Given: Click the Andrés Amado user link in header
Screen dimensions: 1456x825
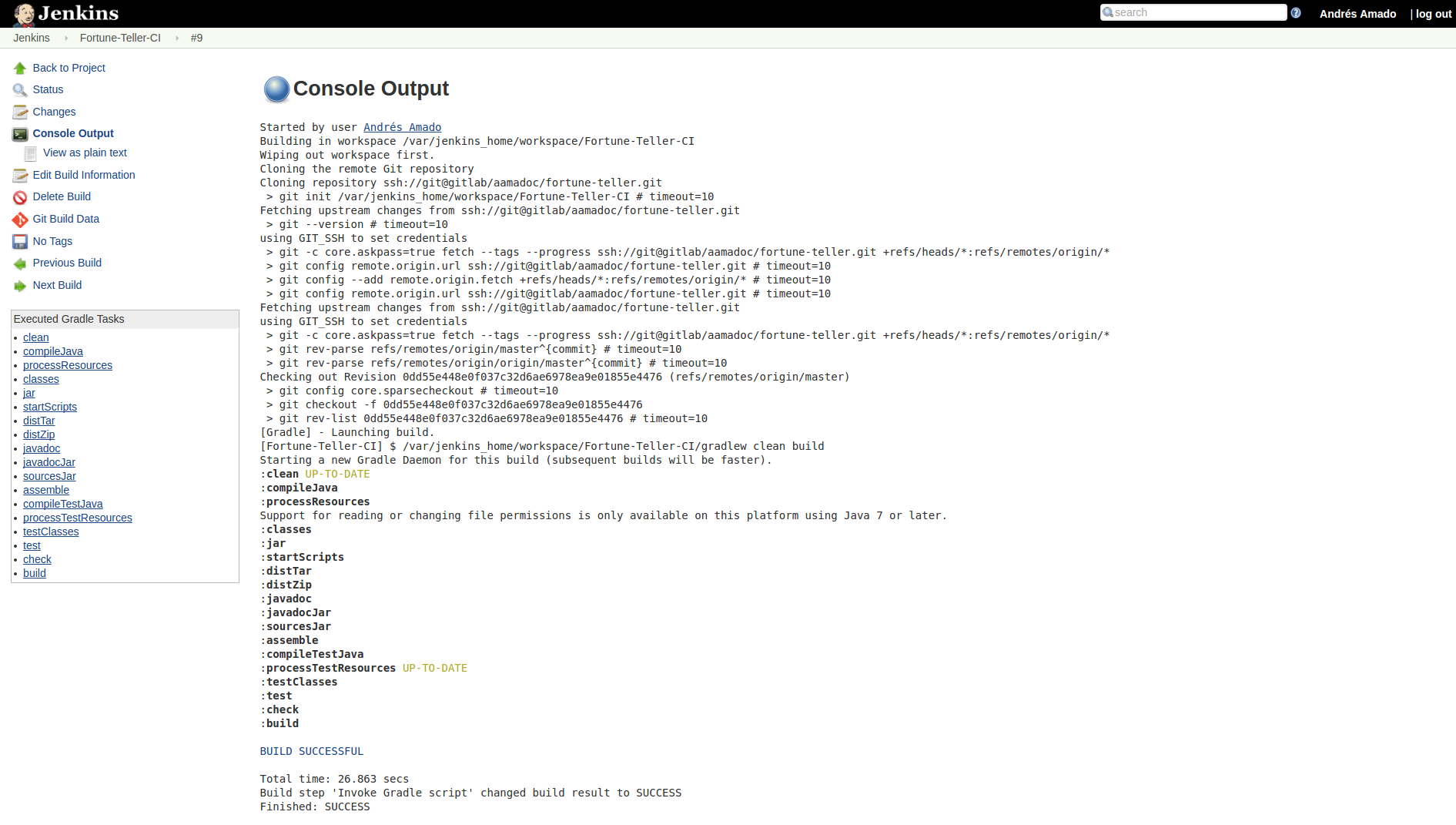Looking at the screenshot, I should point(1357,14).
